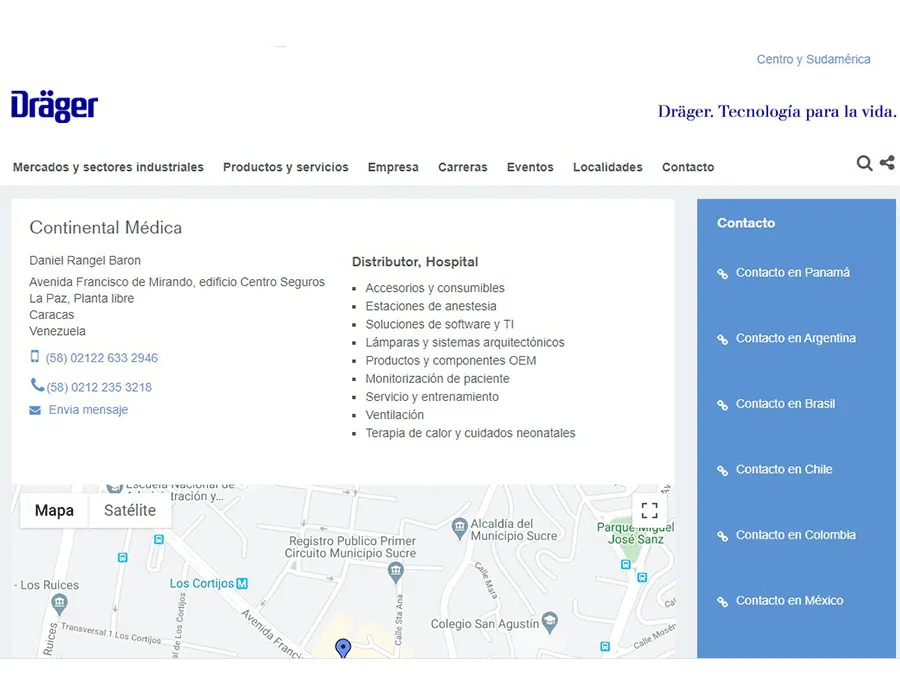Open the search magnifier icon
900x700 pixels.
pyautogui.click(x=864, y=164)
